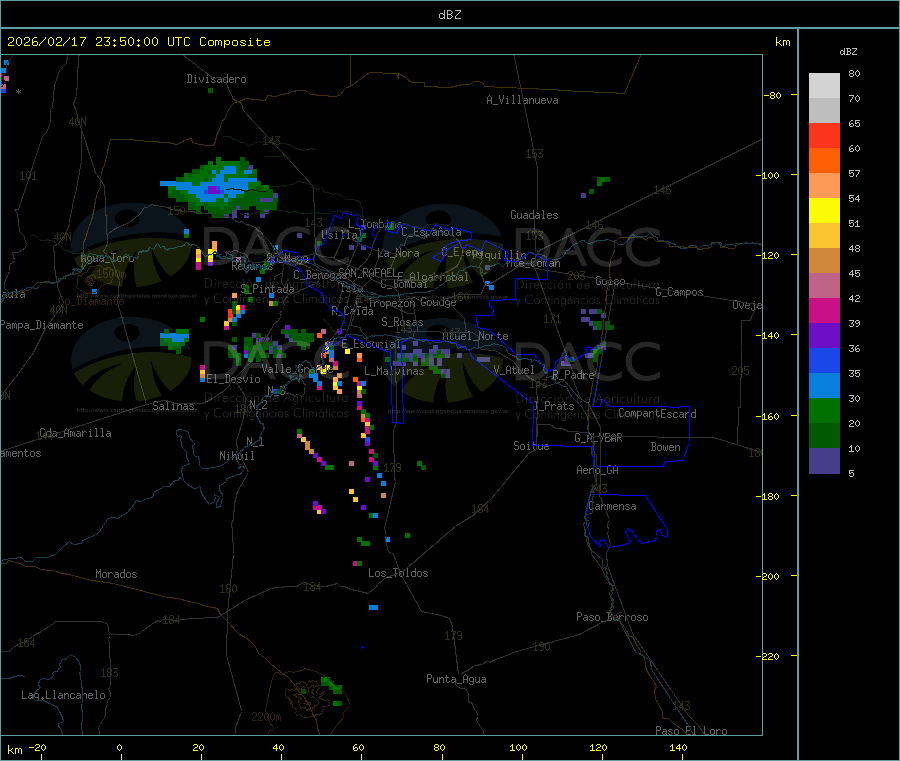Image resolution: width=900 pixels, height=761 pixels.
Task: Click the S_Pintada label
Action: coord(268,289)
